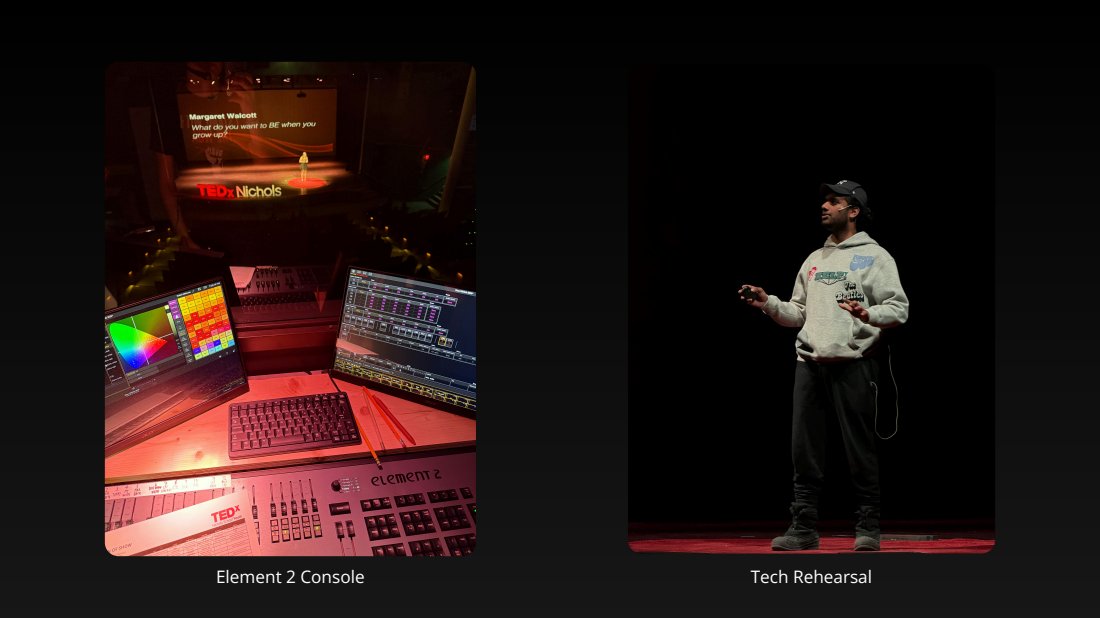1100x618 pixels.
Task: Select the 'Tech Rehearsal' caption
Action: coord(811,577)
